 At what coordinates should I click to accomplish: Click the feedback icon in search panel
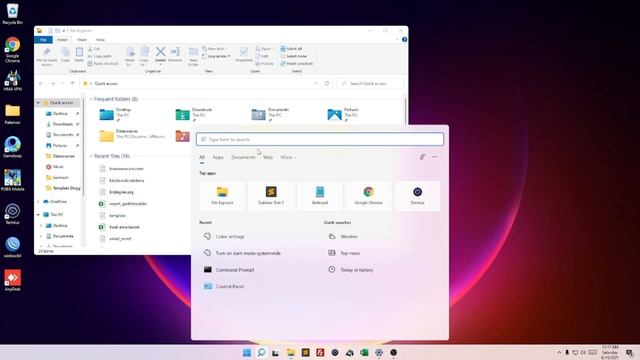[x=423, y=157]
